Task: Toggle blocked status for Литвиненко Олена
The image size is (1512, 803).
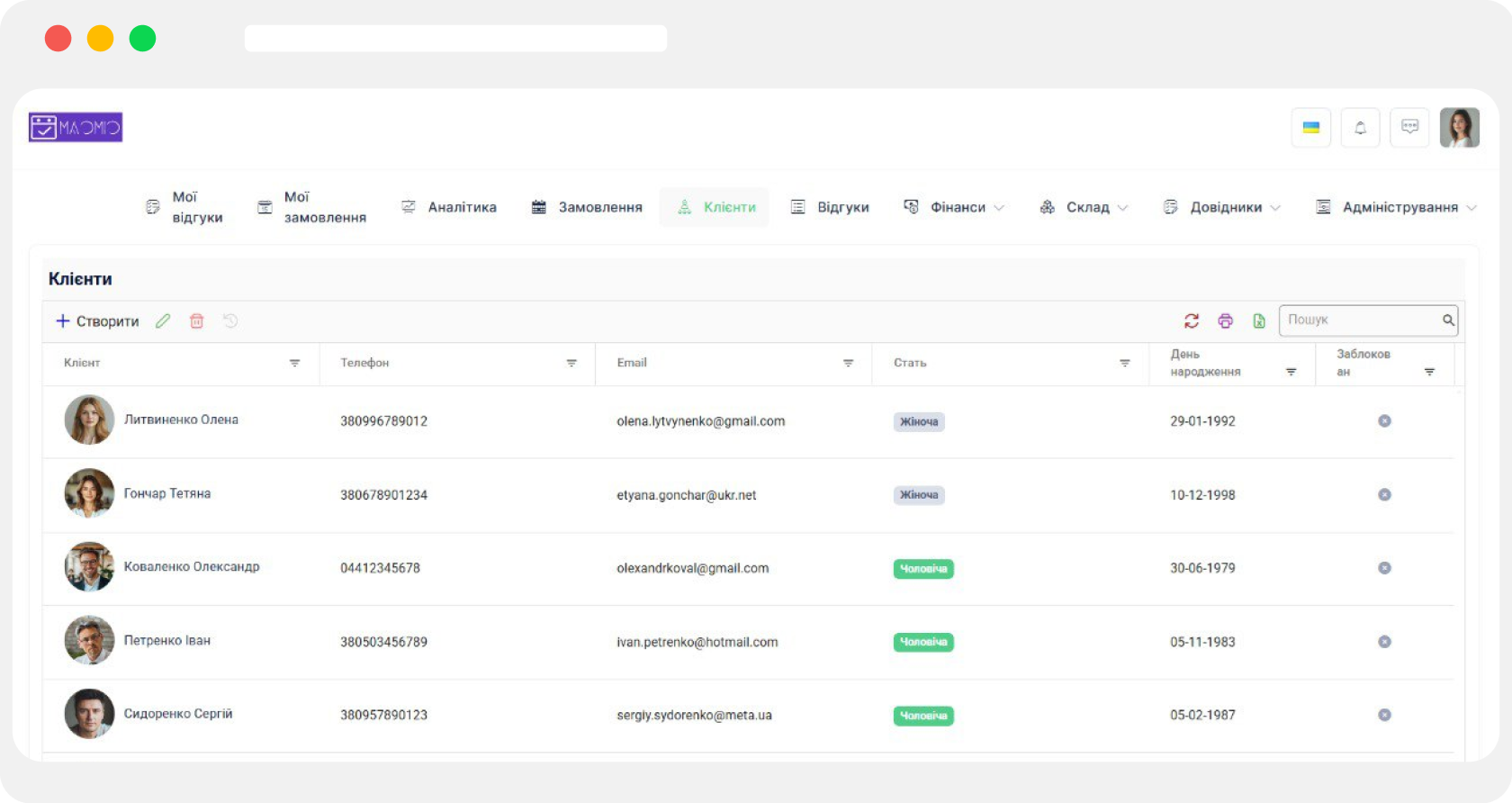Action: pos(1384,421)
